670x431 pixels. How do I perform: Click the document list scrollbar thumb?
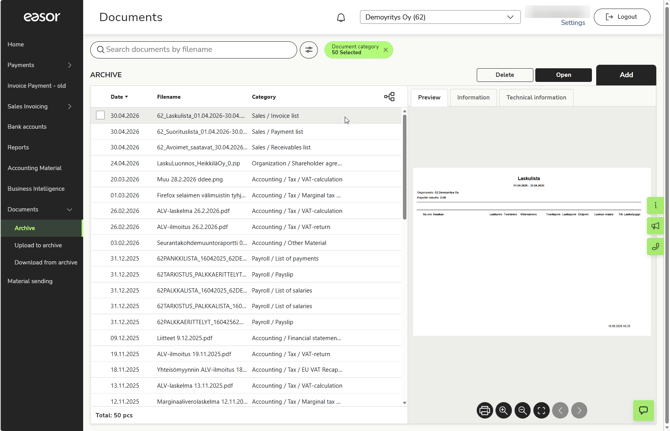[404, 167]
